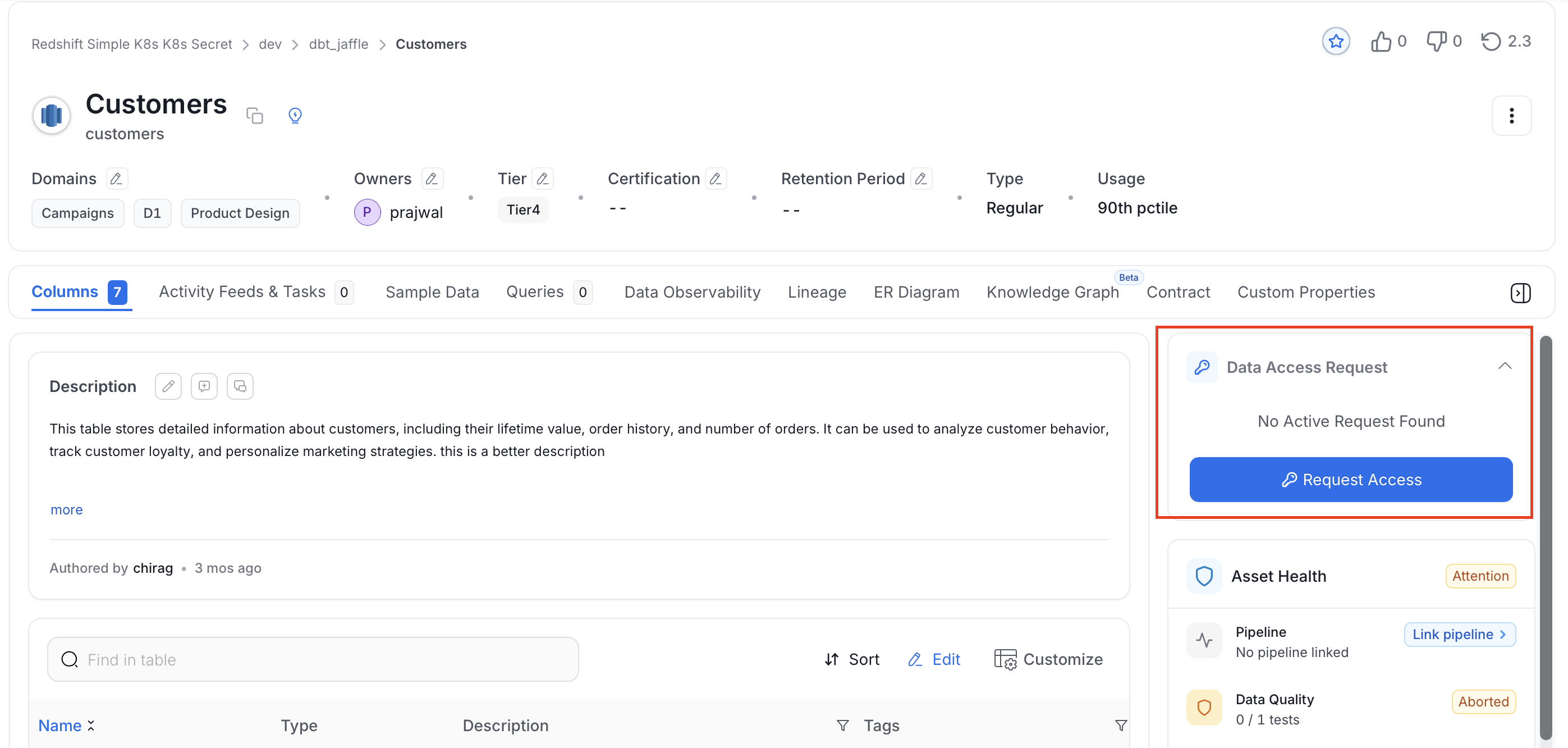Click the Tier4 tag
The width and height of the screenshot is (1568, 748).
point(523,210)
